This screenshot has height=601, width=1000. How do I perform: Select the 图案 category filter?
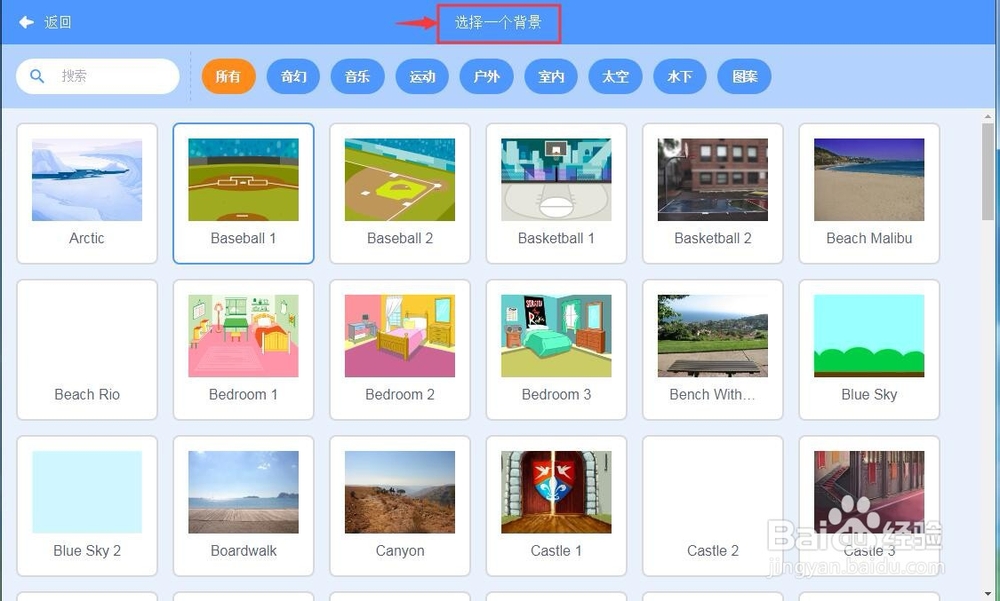[x=744, y=77]
